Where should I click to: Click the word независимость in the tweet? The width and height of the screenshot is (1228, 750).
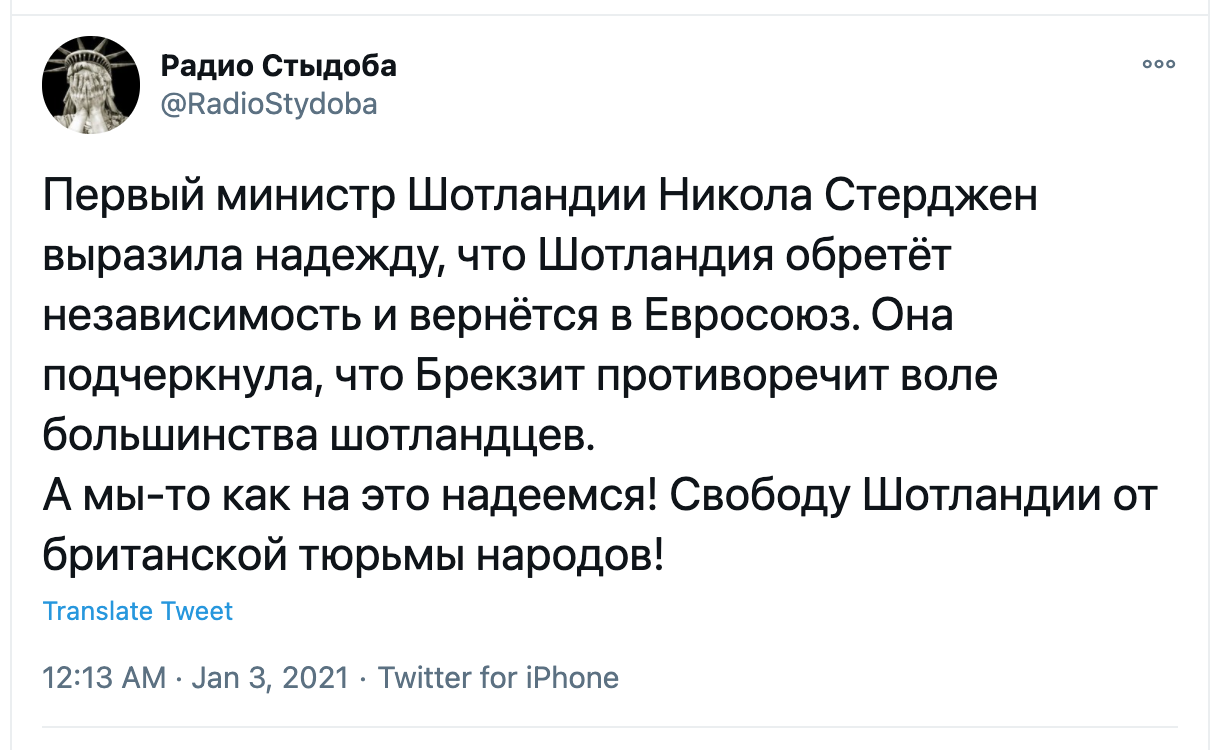202,315
